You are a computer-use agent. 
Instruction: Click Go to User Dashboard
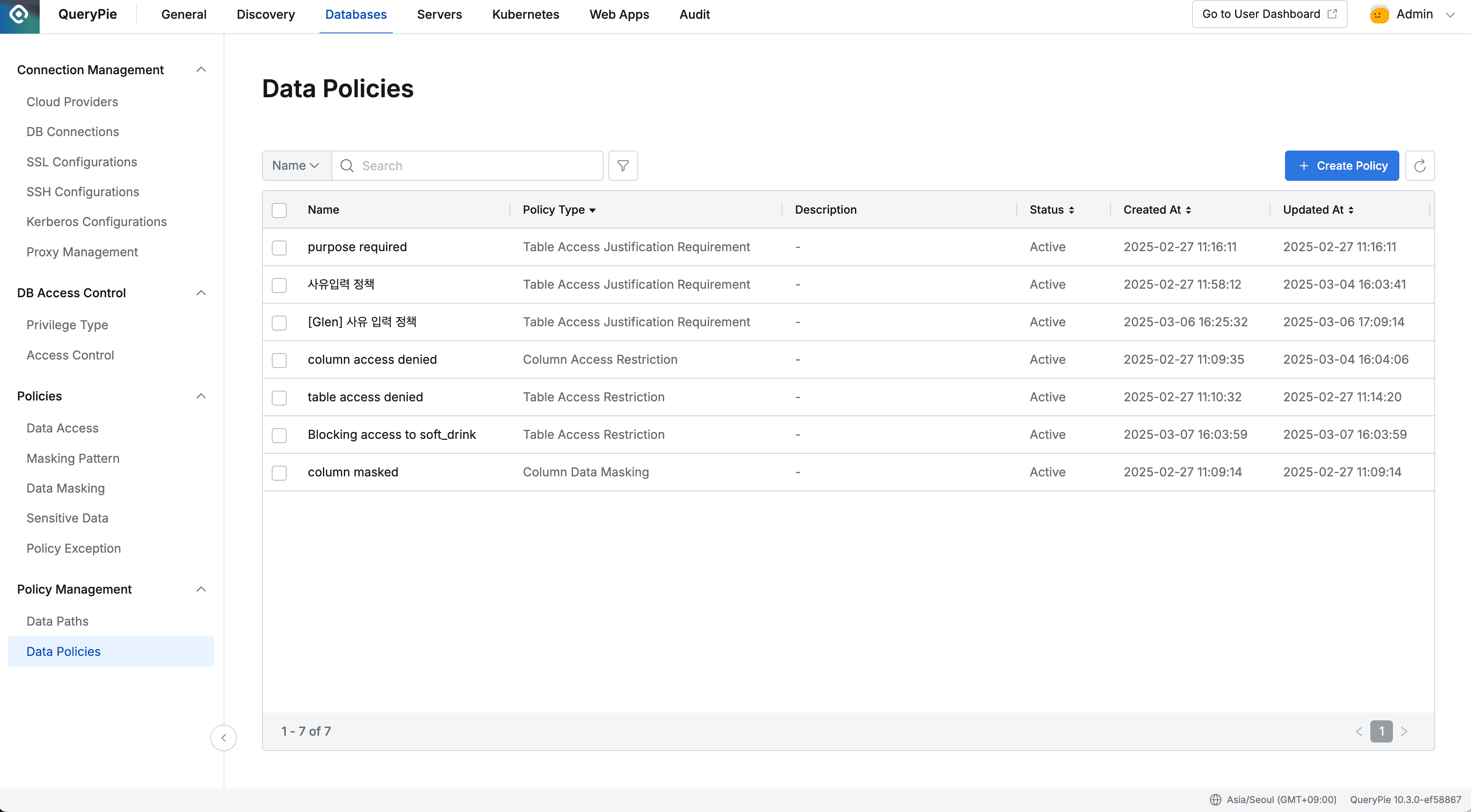(1269, 14)
